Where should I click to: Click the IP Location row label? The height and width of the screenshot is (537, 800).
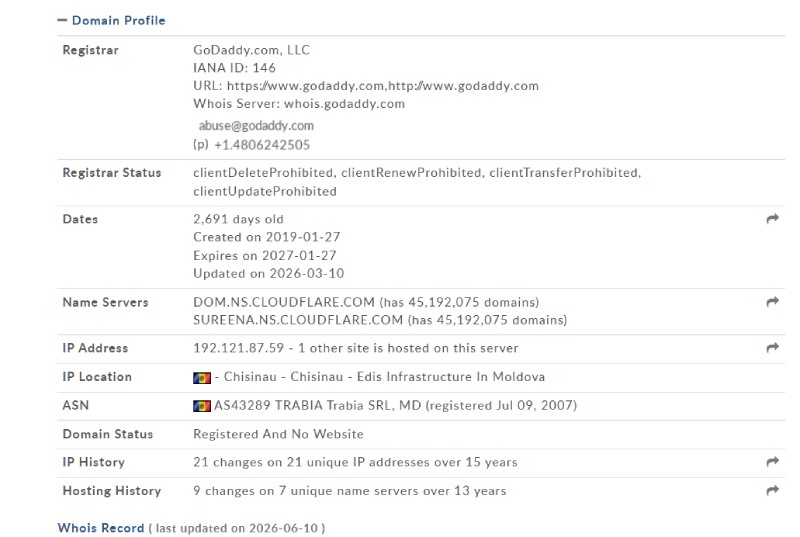pyautogui.click(x=97, y=377)
